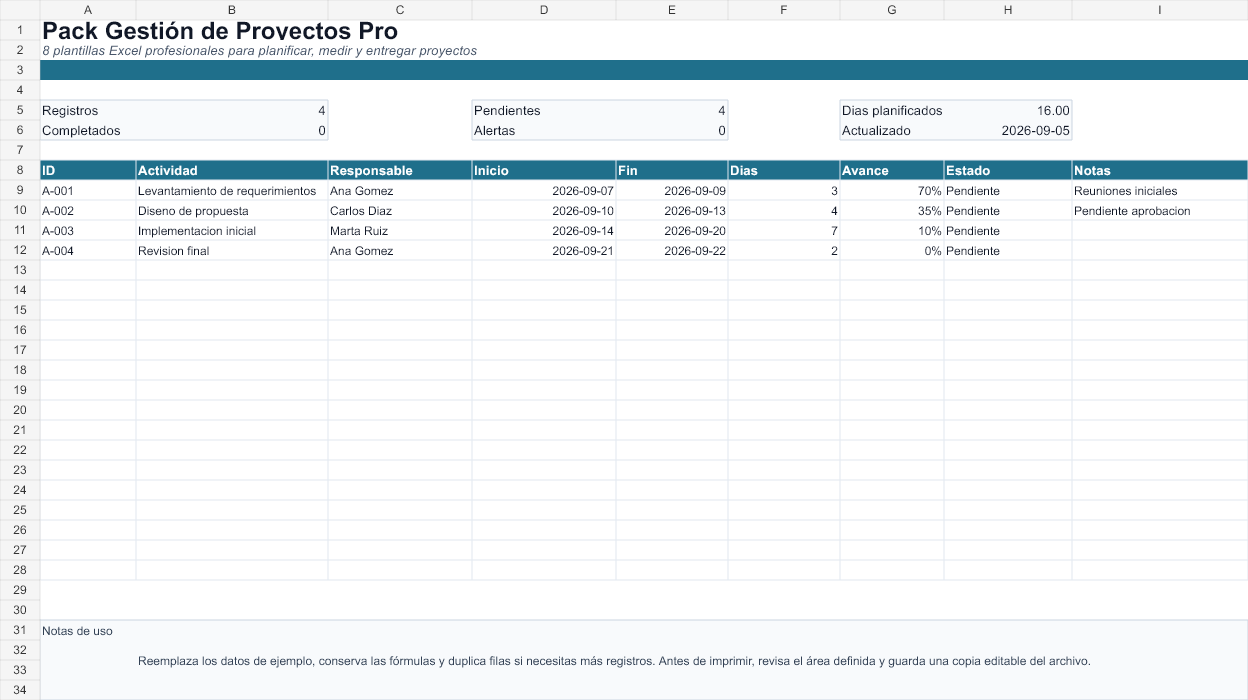Click the 'Completados' label cell
This screenshot has height=700, width=1248.
tap(88, 130)
